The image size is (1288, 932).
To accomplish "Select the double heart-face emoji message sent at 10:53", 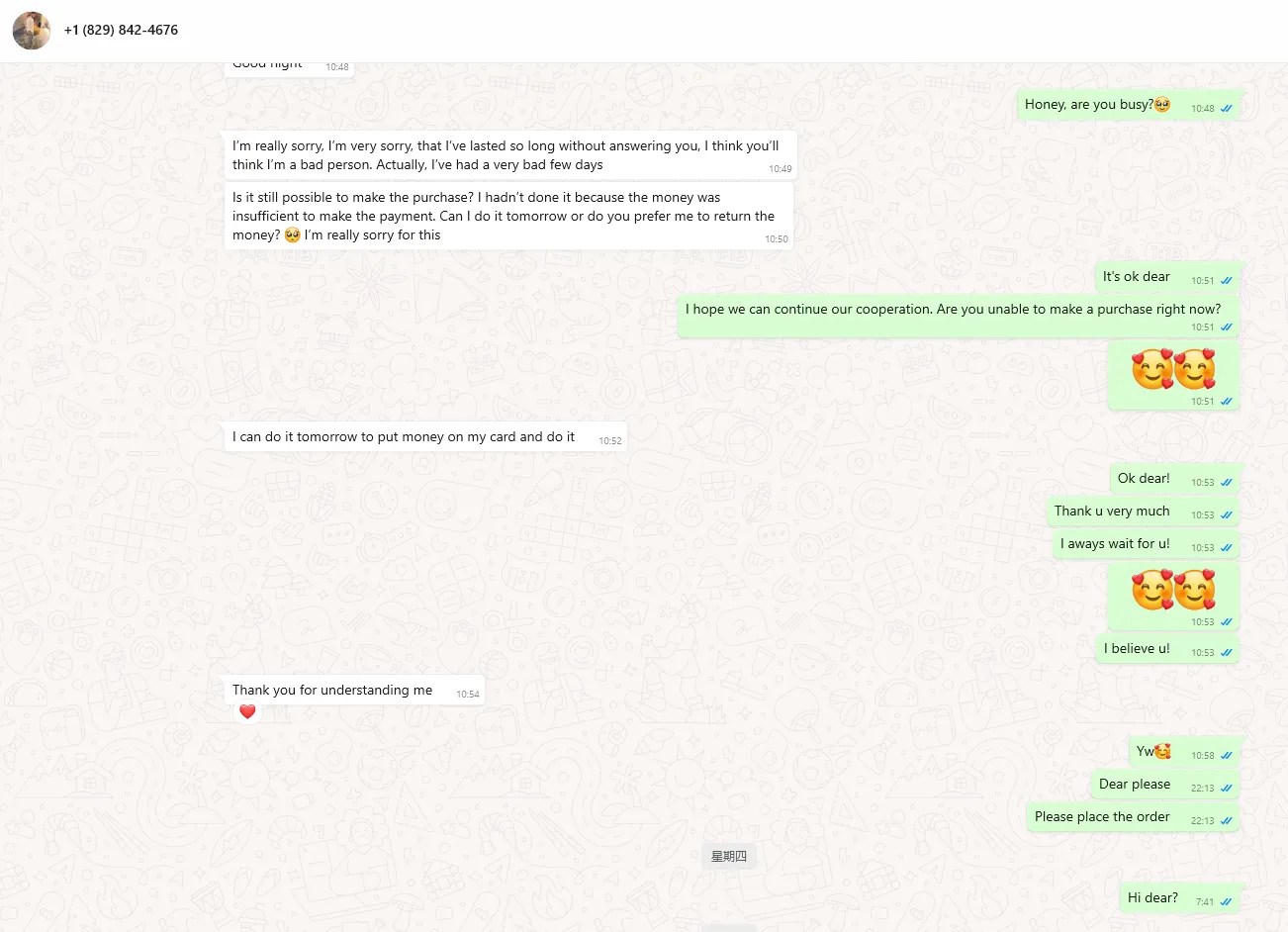I will tap(1173, 596).
